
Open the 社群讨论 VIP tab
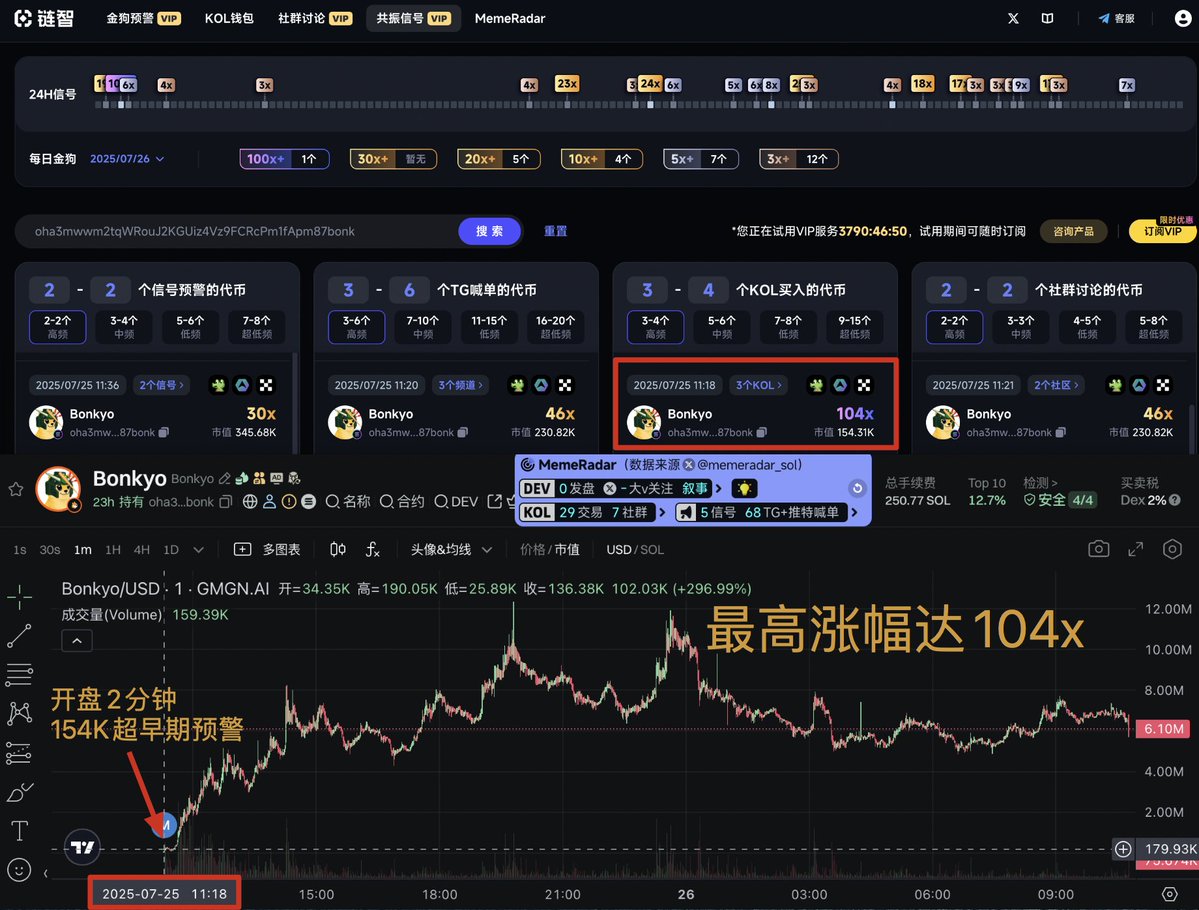click(314, 18)
